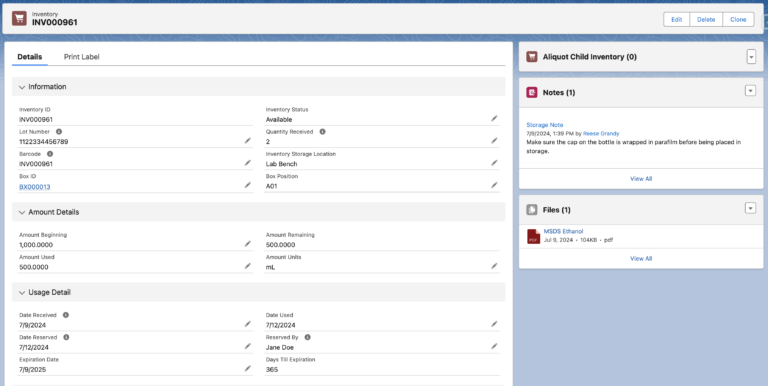The width and height of the screenshot is (768, 386).
Task: Edit Inventory Storage Location pencil icon
Action: pyautogui.click(x=494, y=163)
